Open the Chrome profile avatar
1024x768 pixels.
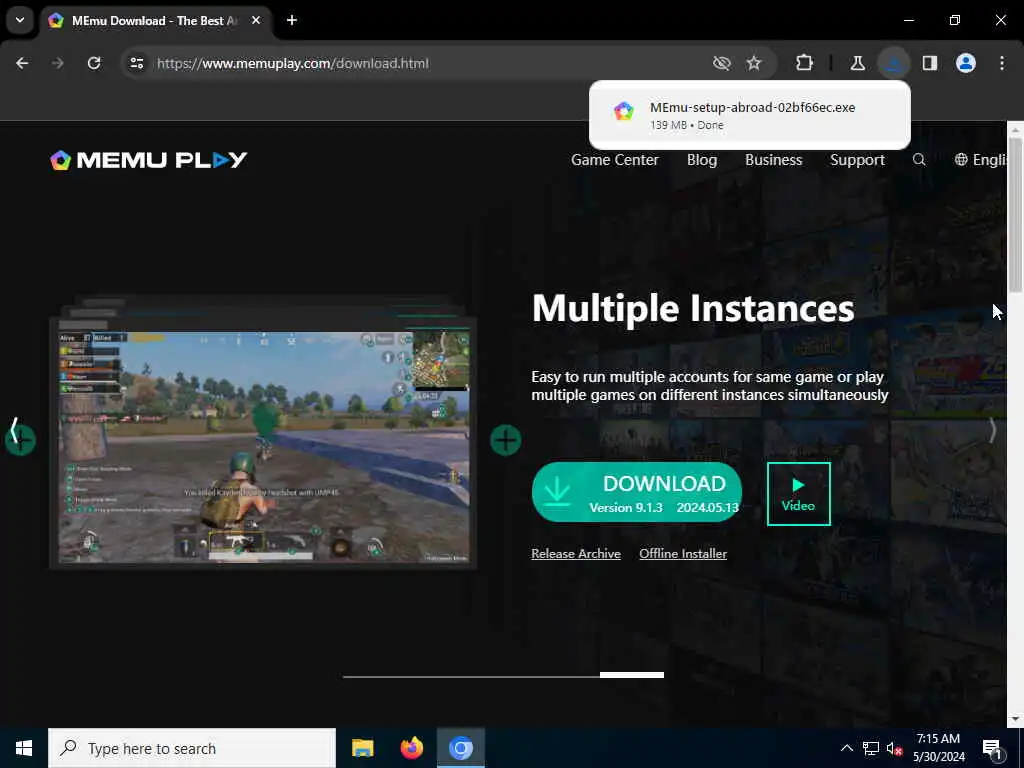[966, 63]
